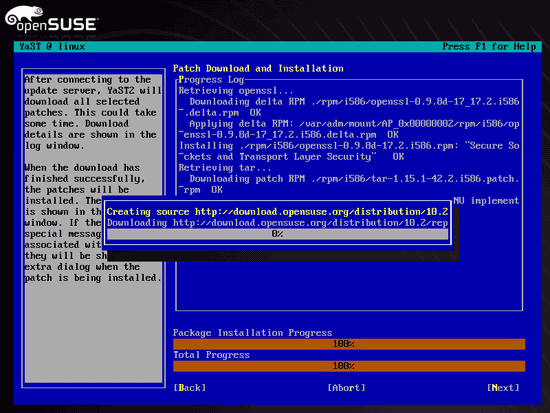Image resolution: width=550 pixels, height=413 pixels.
Task: Click the 'Package Installation Progress' label
Action: pos(253,333)
